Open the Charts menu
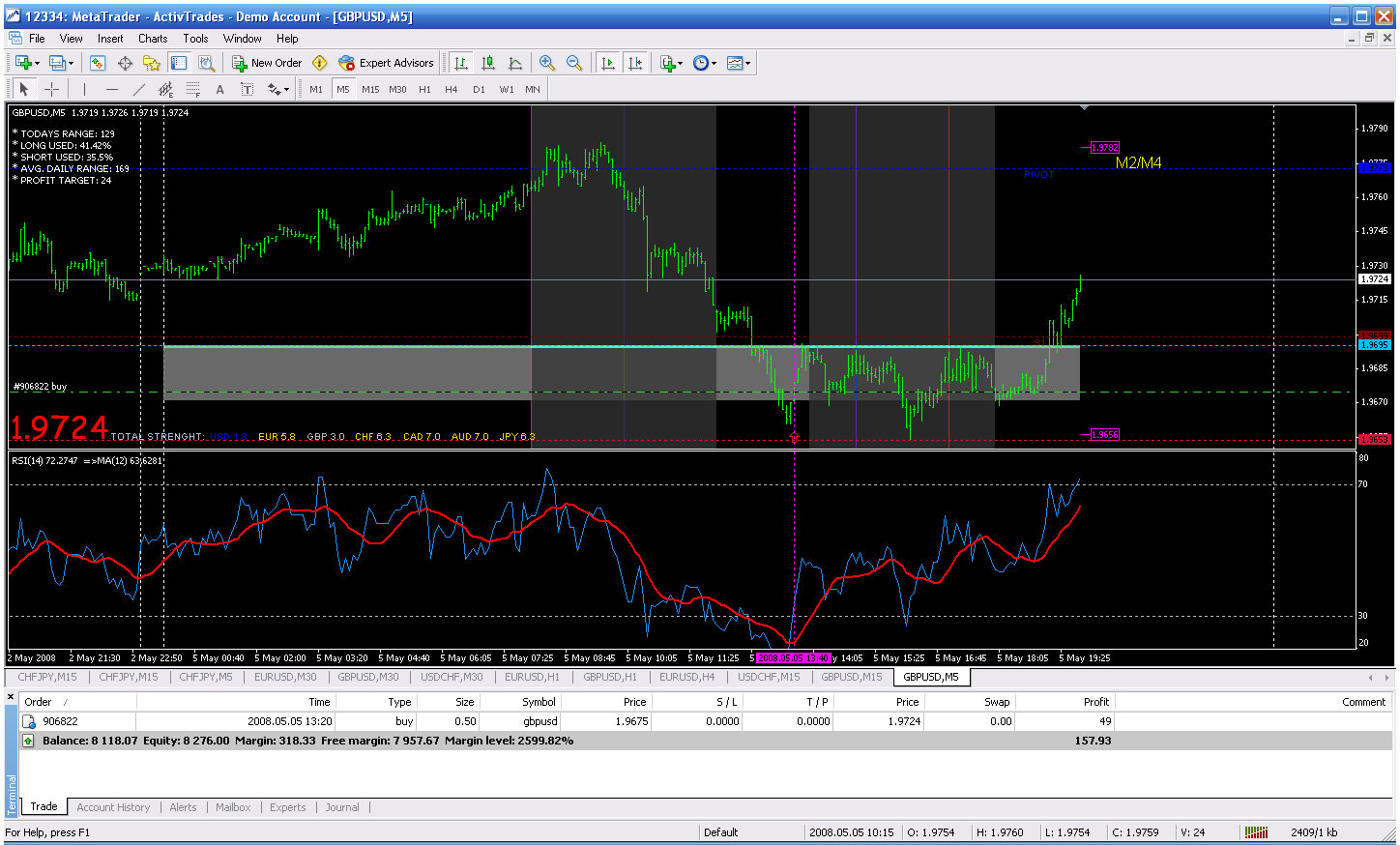 point(153,39)
